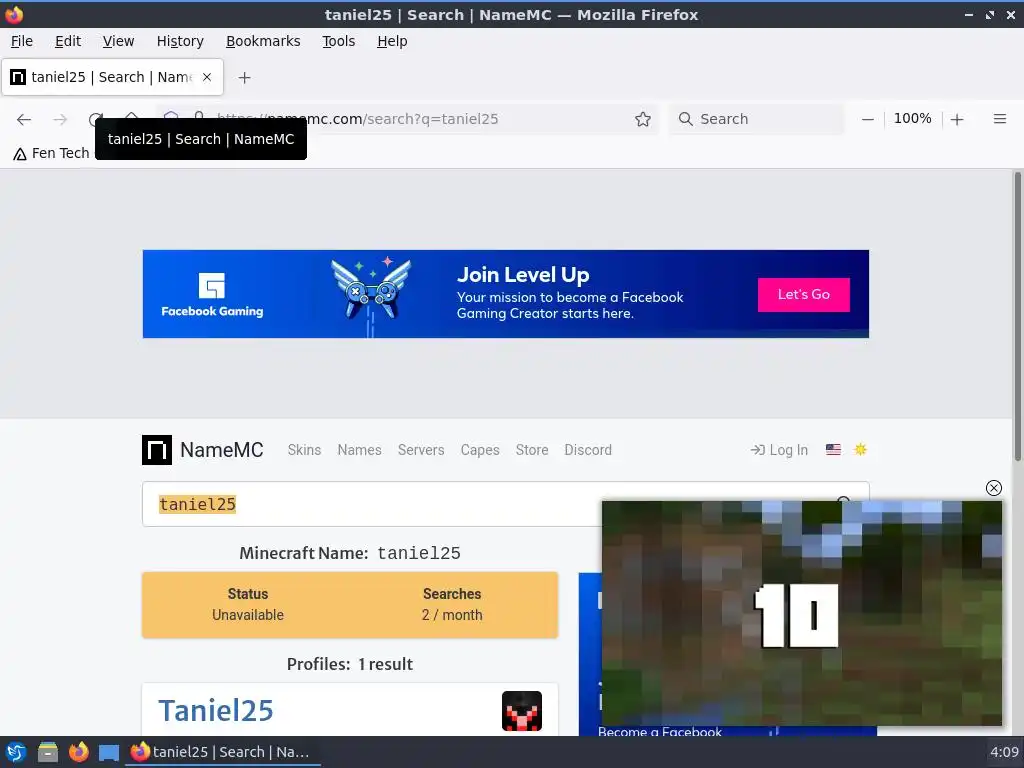This screenshot has height=768, width=1024.
Task: Open the US flag language selector
Action: pyautogui.click(x=833, y=449)
